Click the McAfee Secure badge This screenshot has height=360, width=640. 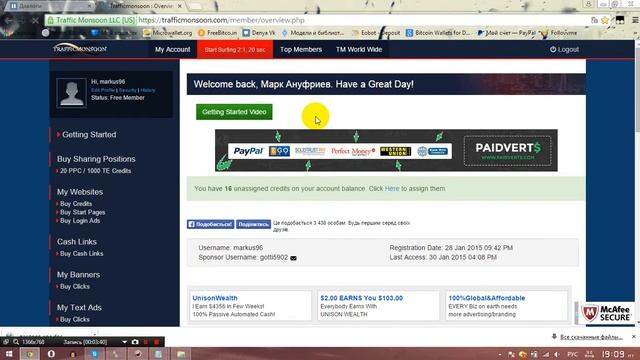[606, 313]
